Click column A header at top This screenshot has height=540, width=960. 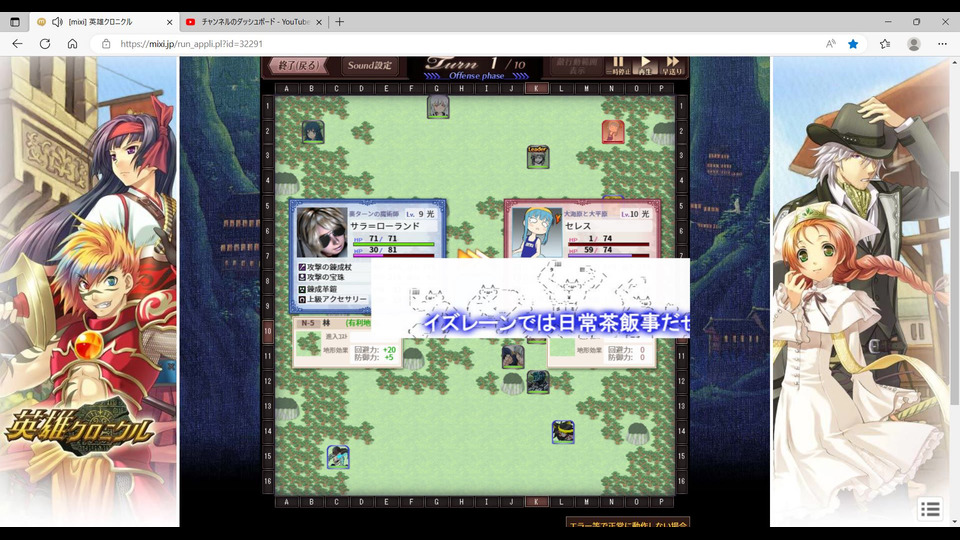[287, 89]
